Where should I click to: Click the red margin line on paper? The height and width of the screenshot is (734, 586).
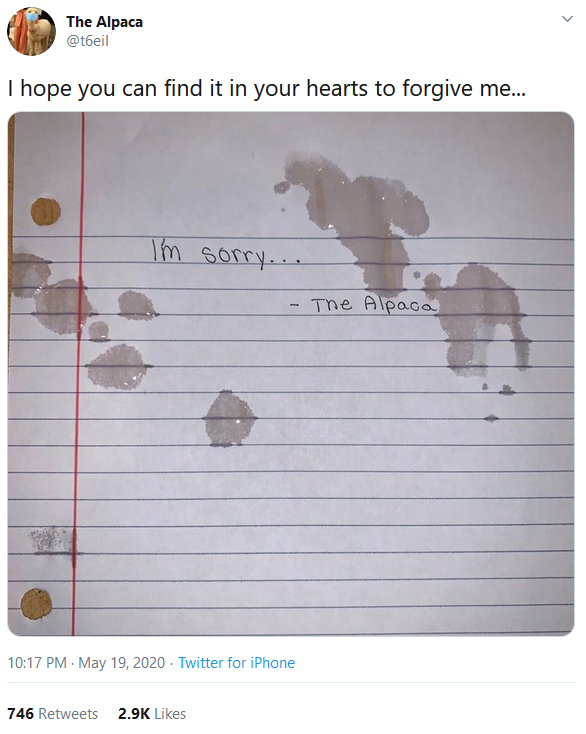[78, 374]
